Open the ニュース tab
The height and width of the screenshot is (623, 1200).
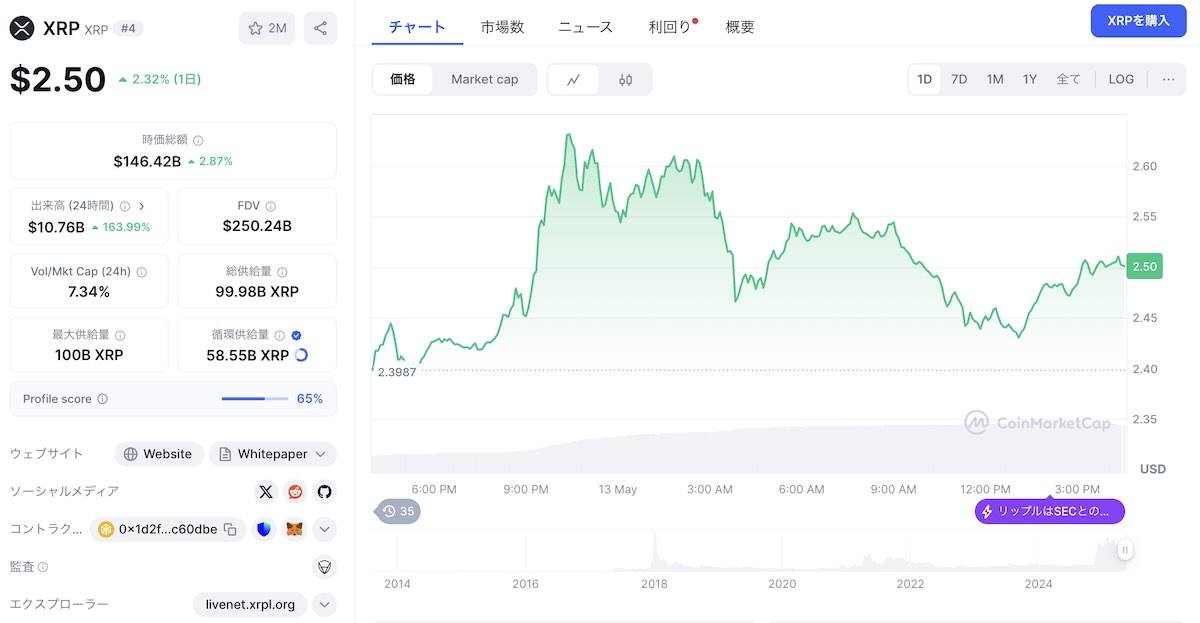585,27
